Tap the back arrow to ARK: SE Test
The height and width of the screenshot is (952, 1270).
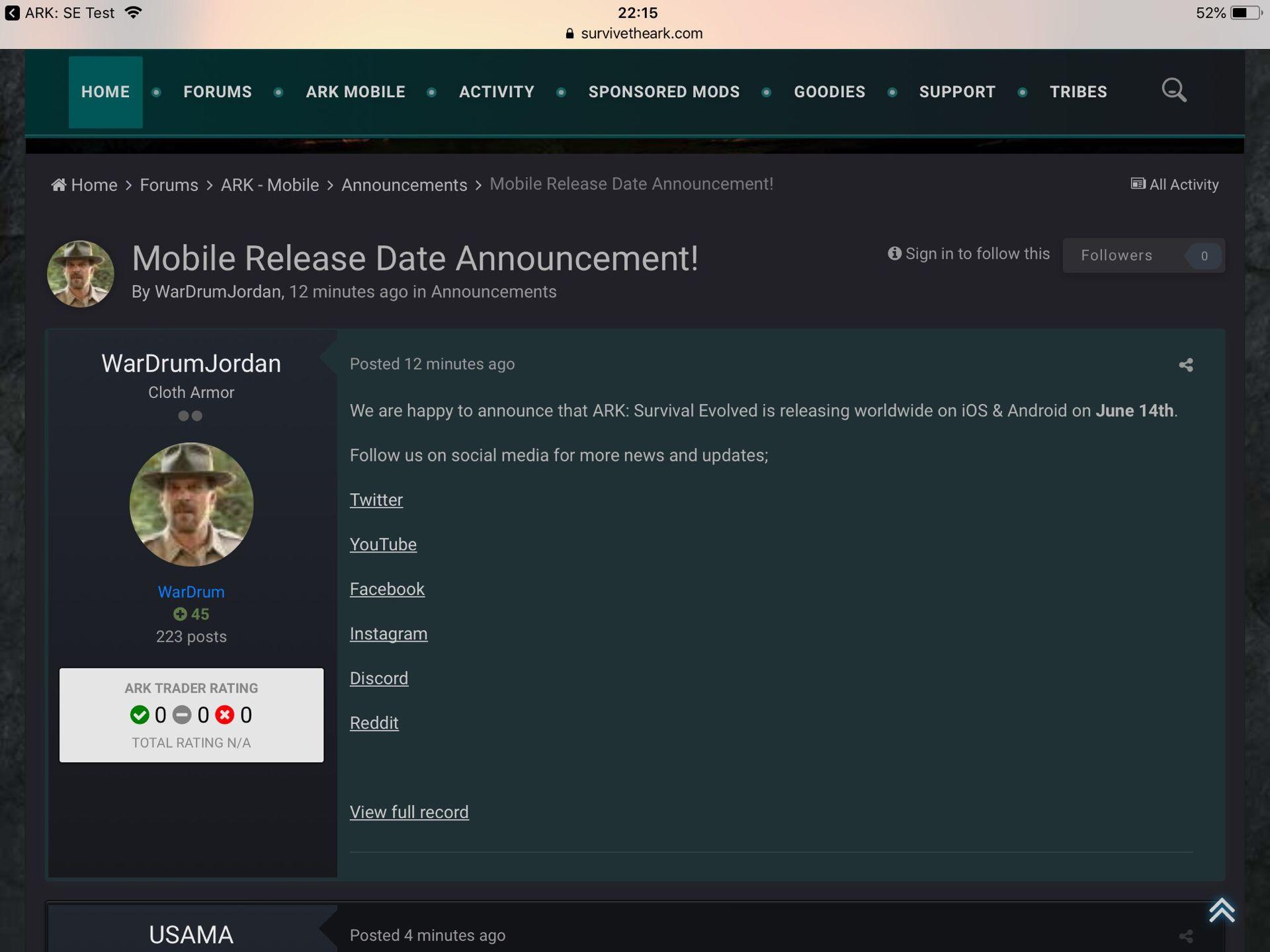[x=13, y=13]
